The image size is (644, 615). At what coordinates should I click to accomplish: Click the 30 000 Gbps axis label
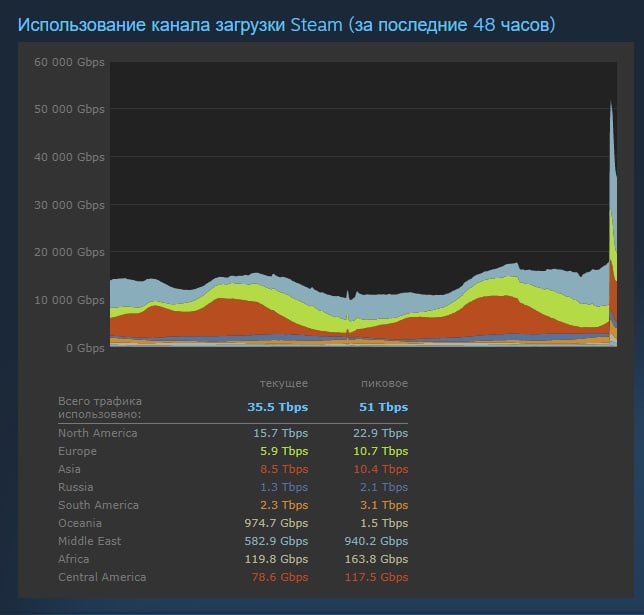click(69, 205)
